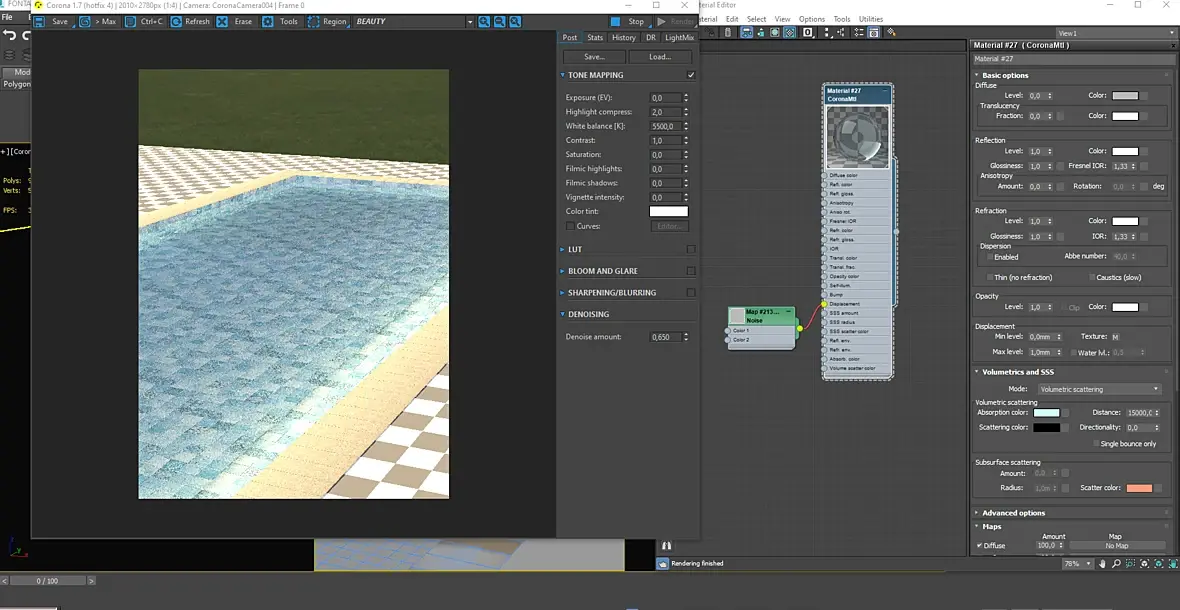
Task: Click the Load... button in Post tab
Action: [x=660, y=57]
